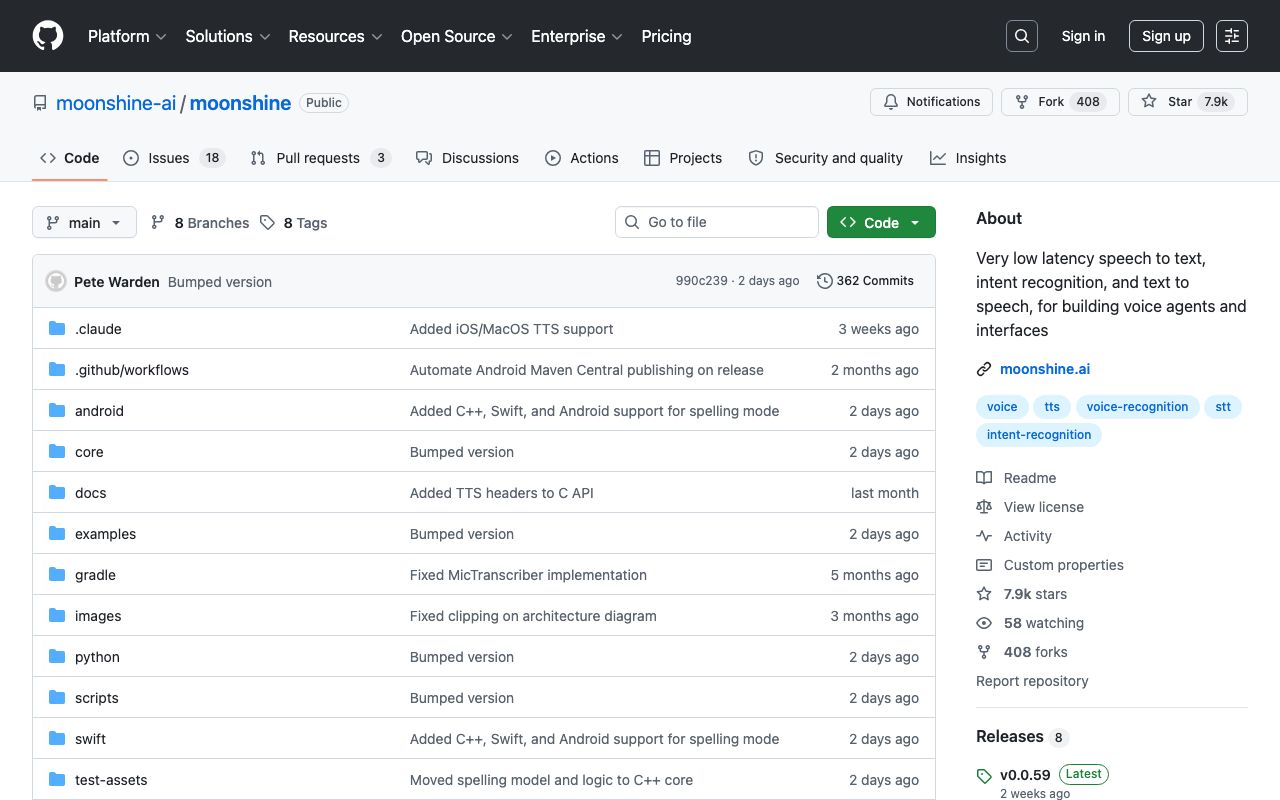Switch to the Issues tab

[x=174, y=158]
